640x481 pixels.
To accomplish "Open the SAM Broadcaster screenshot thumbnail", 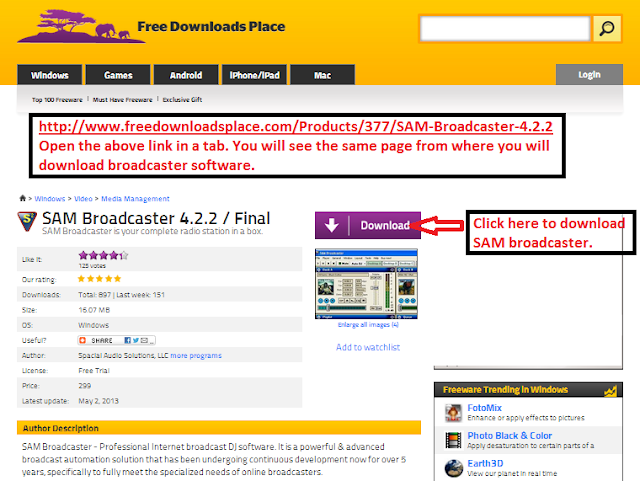I will [x=366, y=284].
